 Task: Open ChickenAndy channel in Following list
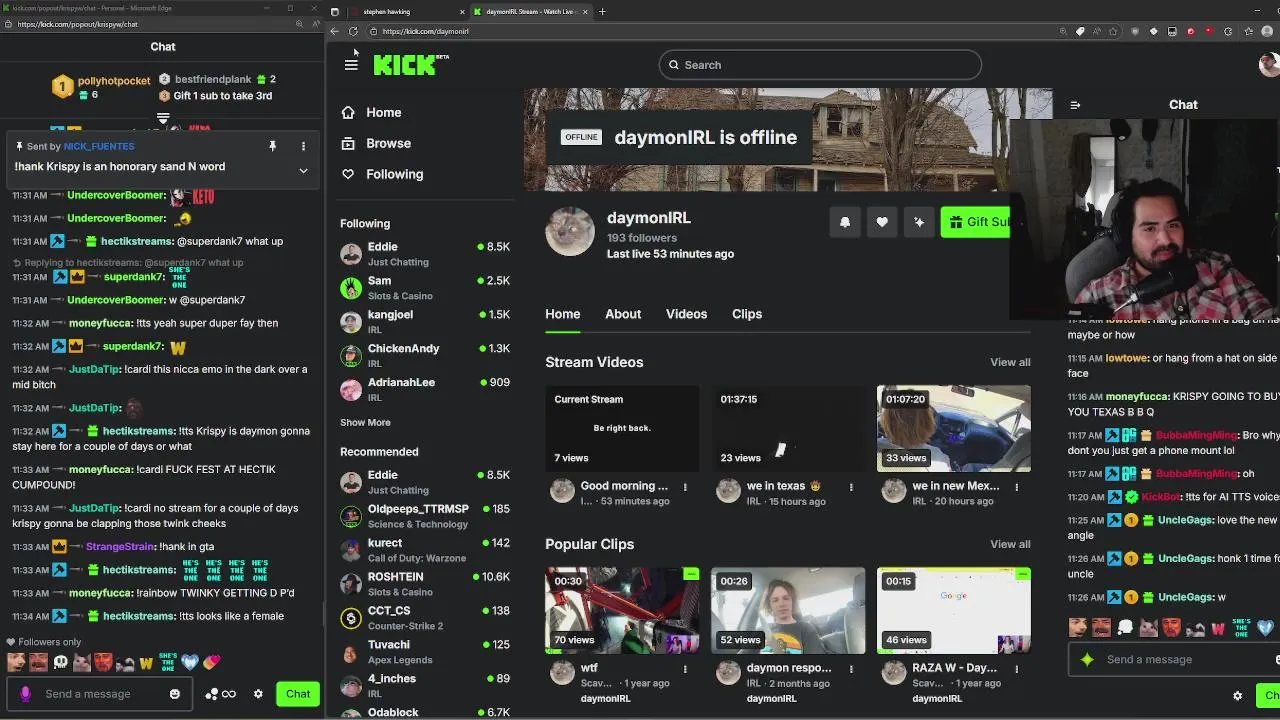pyautogui.click(x=425, y=355)
